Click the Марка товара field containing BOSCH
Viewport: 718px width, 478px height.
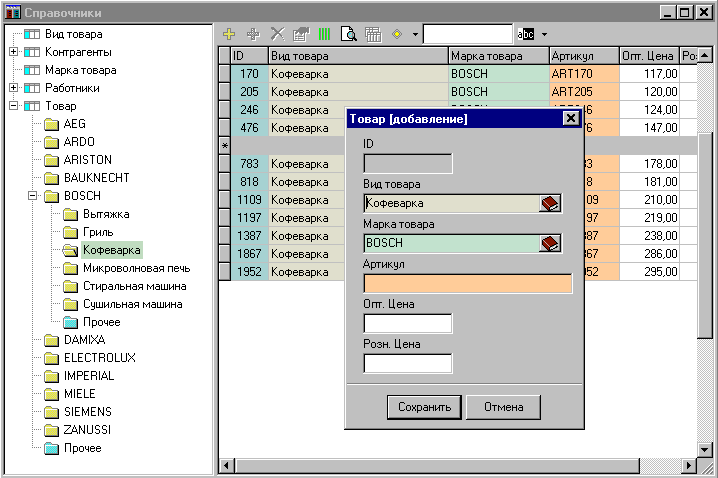tap(452, 243)
